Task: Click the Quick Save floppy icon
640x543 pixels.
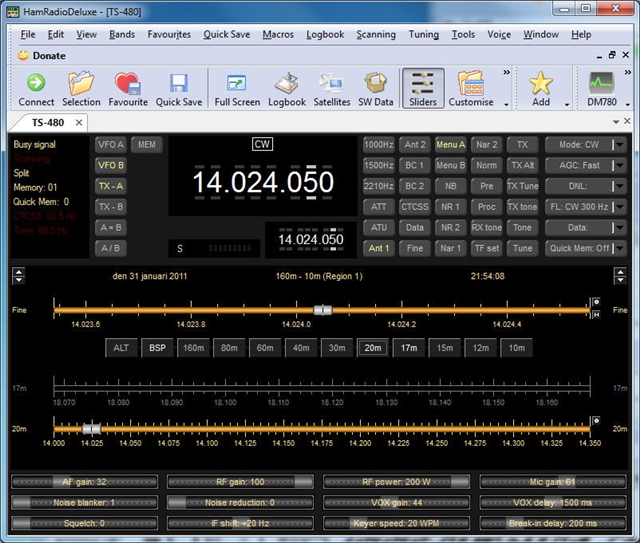Action: pyautogui.click(x=179, y=83)
